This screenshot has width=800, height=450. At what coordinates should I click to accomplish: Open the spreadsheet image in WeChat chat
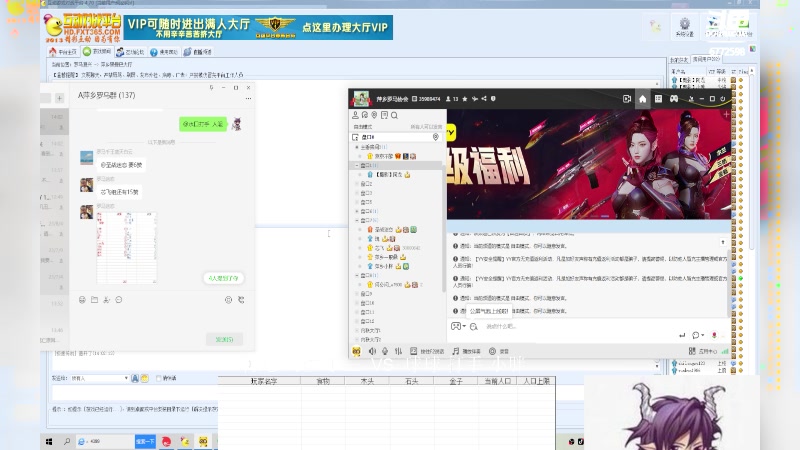click(127, 248)
